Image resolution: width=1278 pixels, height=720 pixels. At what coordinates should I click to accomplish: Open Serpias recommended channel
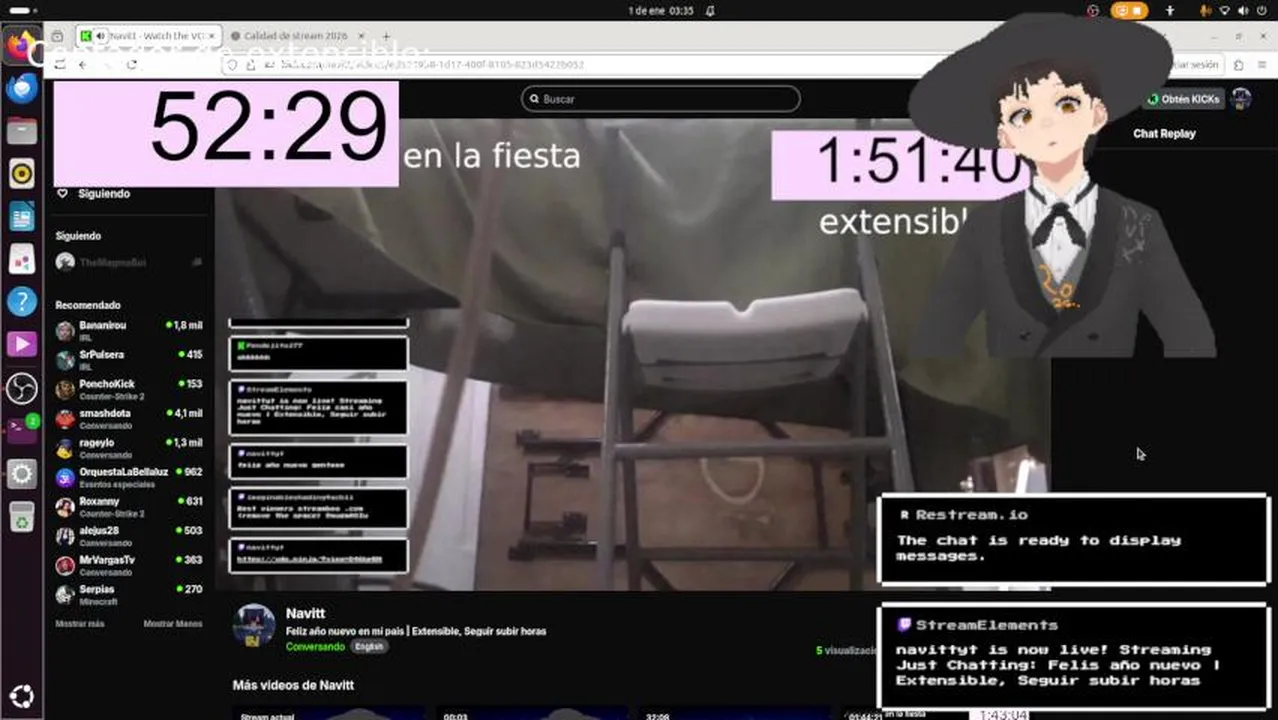coord(130,594)
